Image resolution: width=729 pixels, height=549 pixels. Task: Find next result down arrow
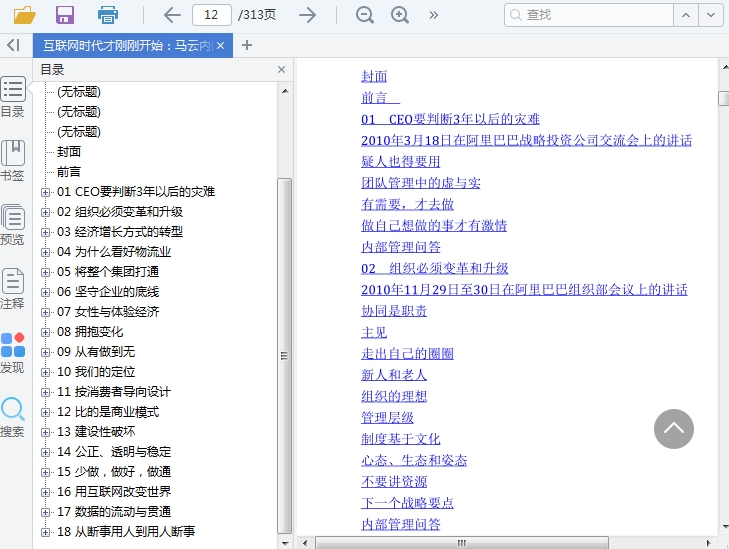tap(711, 15)
